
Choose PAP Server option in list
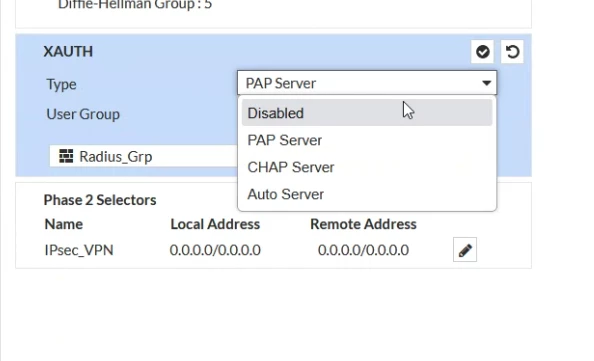click(x=367, y=140)
